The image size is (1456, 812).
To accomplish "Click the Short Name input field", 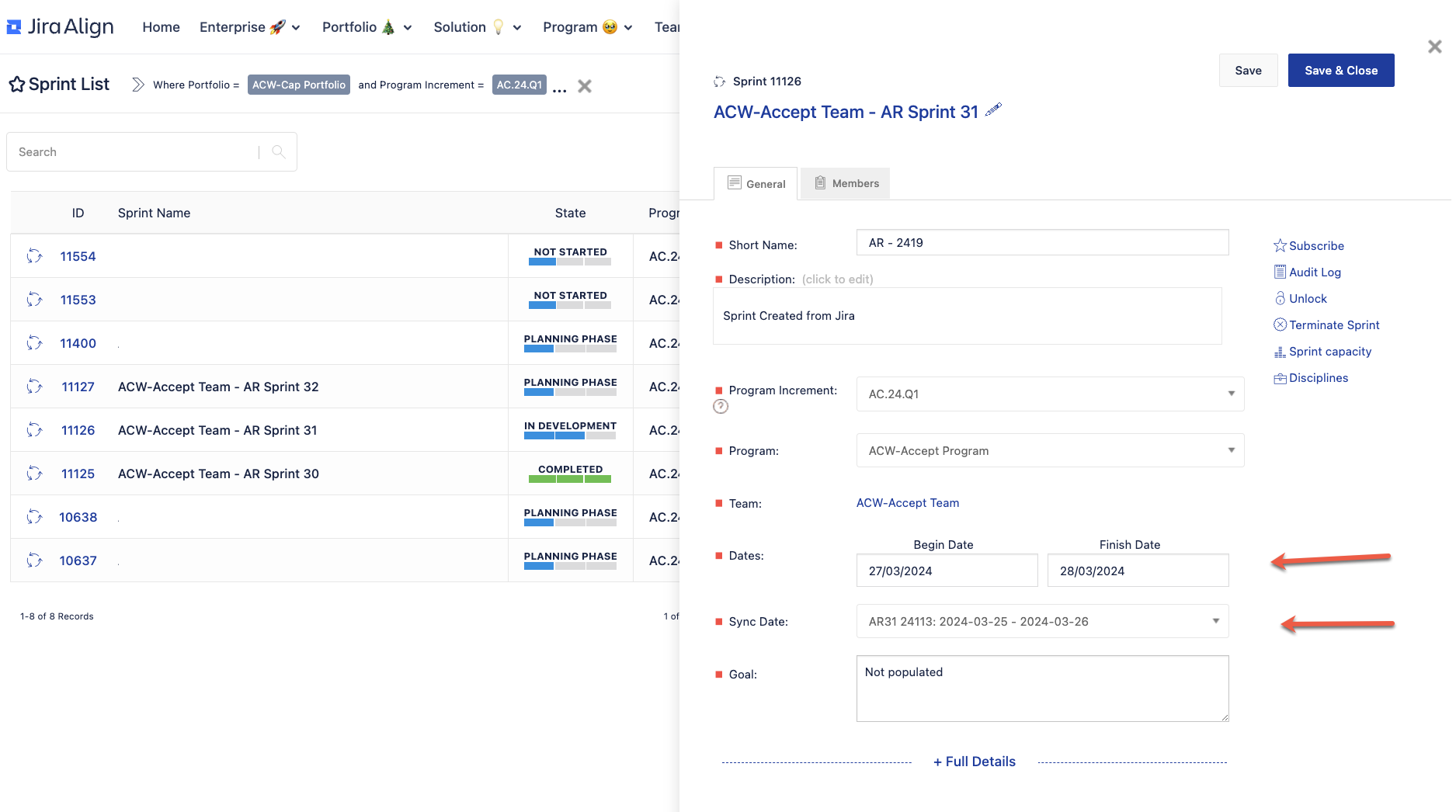I will pyautogui.click(x=1042, y=242).
